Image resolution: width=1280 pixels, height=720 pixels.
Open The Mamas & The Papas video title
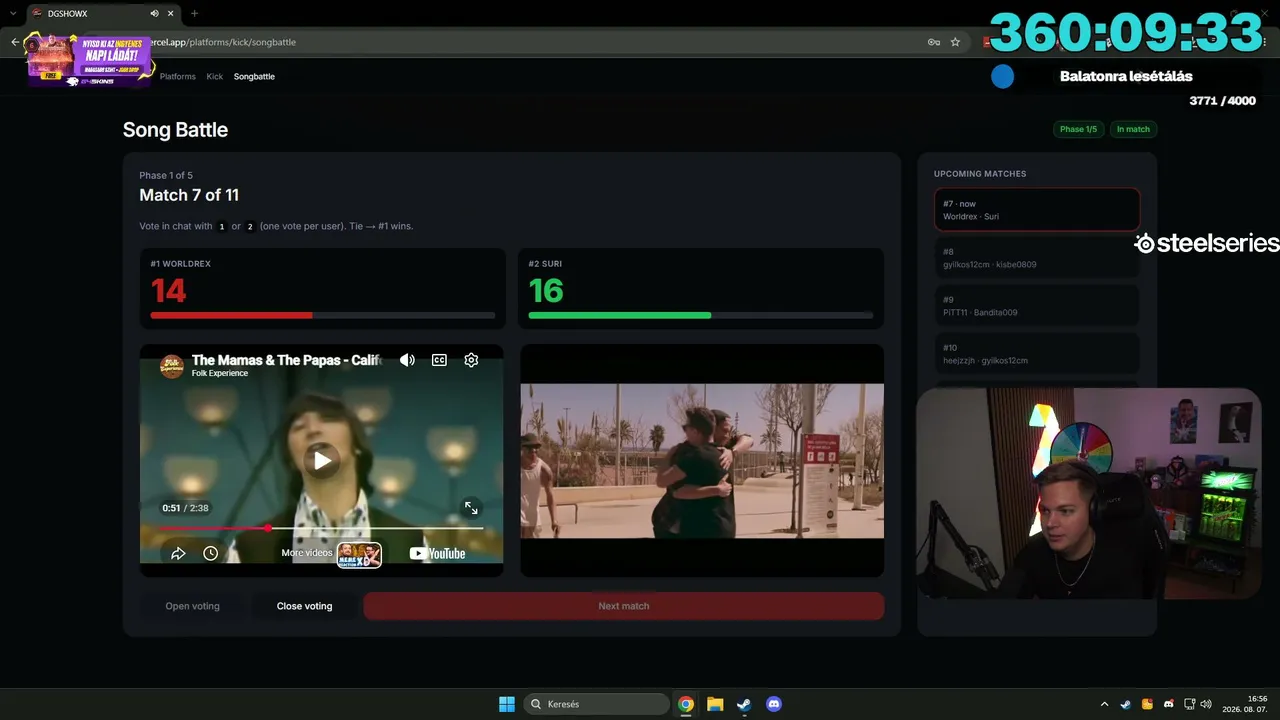pos(286,360)
